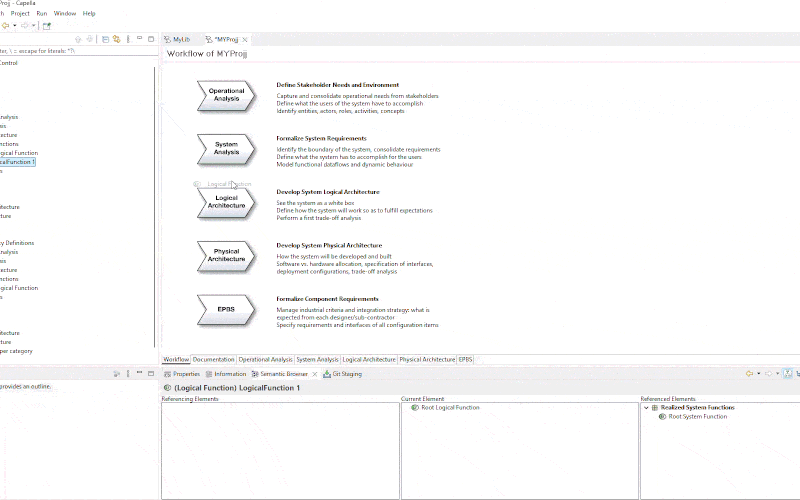Open the back history dropdown in main toolbar
Viewport: 800px width, 500px height.
pyautogui.click(x=13, y=25)
